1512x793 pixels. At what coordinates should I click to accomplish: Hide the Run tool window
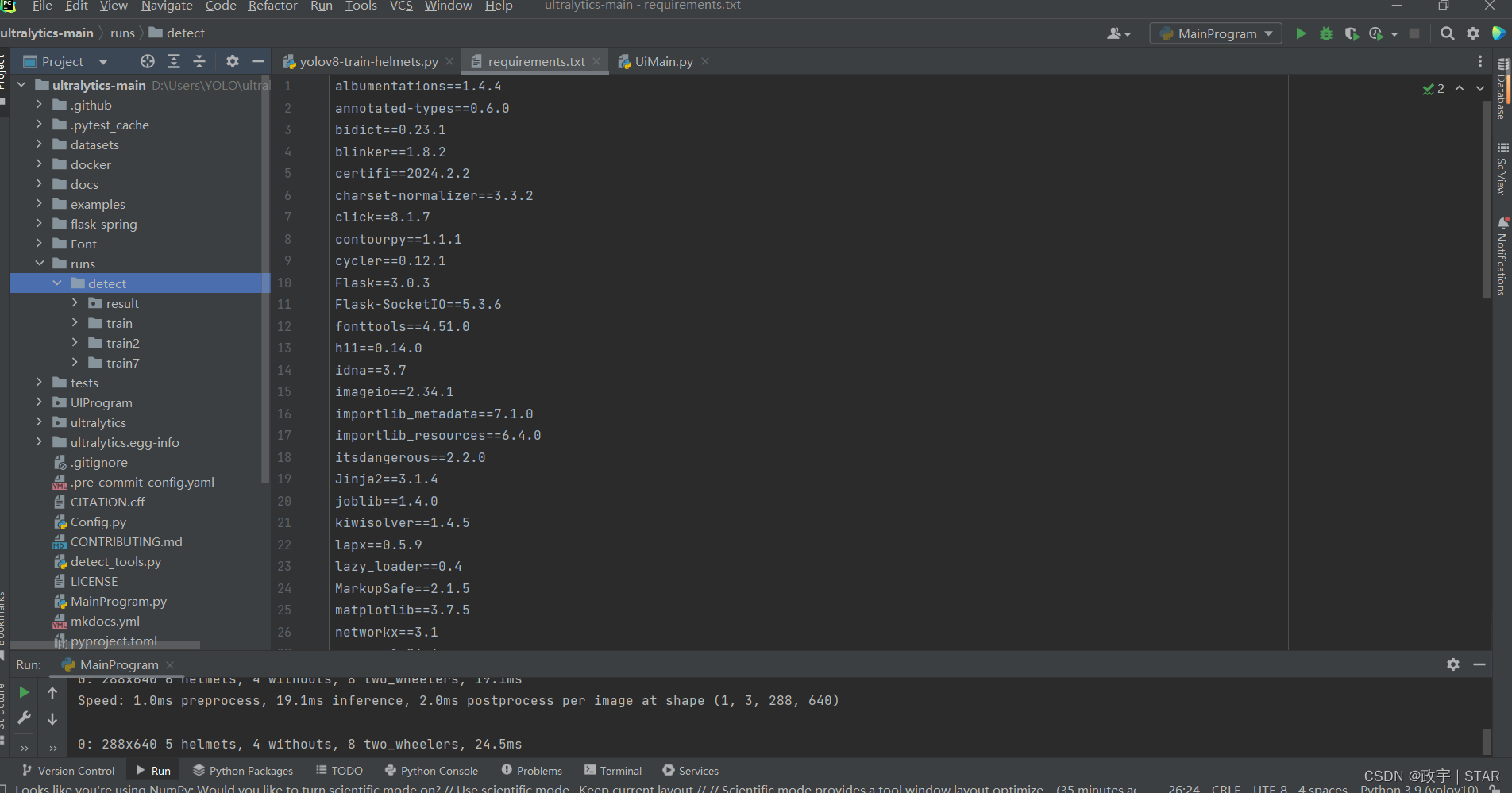coord(1479,664)
